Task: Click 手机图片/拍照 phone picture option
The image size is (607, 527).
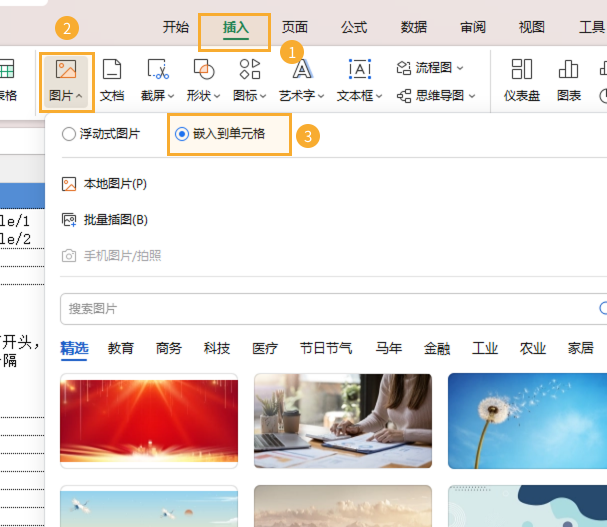Action: tap(111, 256)
